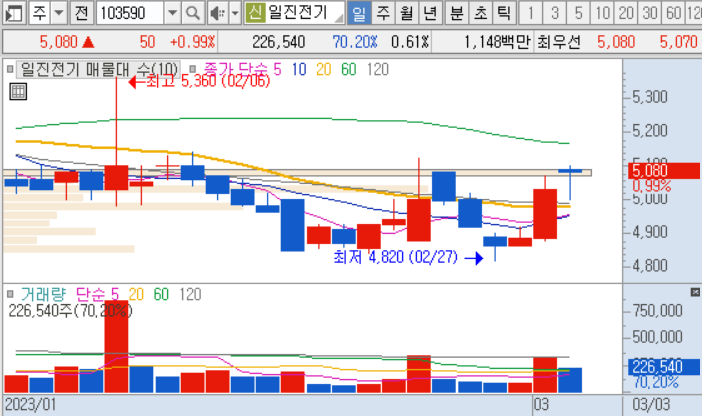Screen dimensions: 702x416
Task: Open the grid table icon under chart legend
Action: pyautogui.click(x=18, y=91)
